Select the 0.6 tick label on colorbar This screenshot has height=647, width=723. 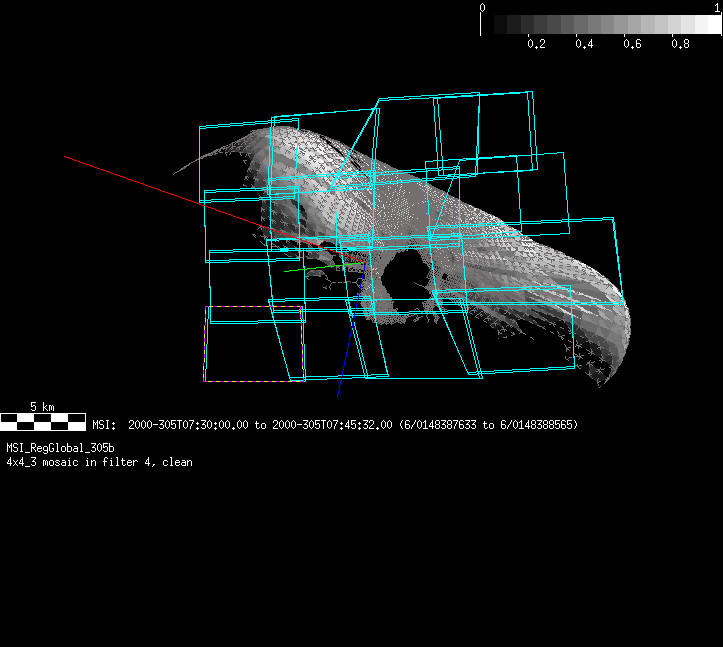[x=632, y=44]
